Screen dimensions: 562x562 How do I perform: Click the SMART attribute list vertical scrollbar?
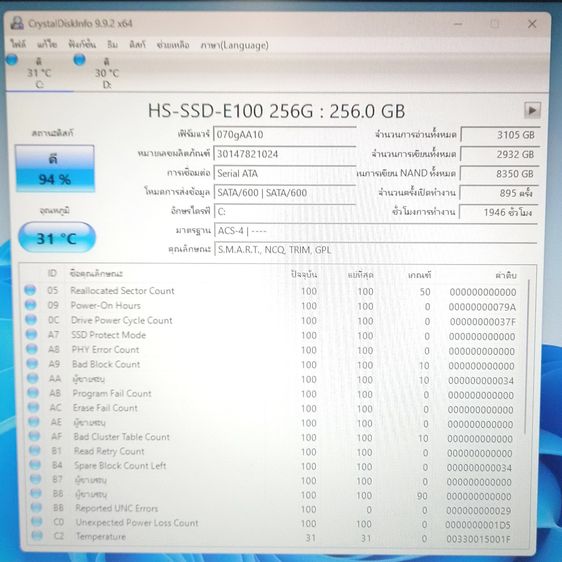(x=527, y=358)
